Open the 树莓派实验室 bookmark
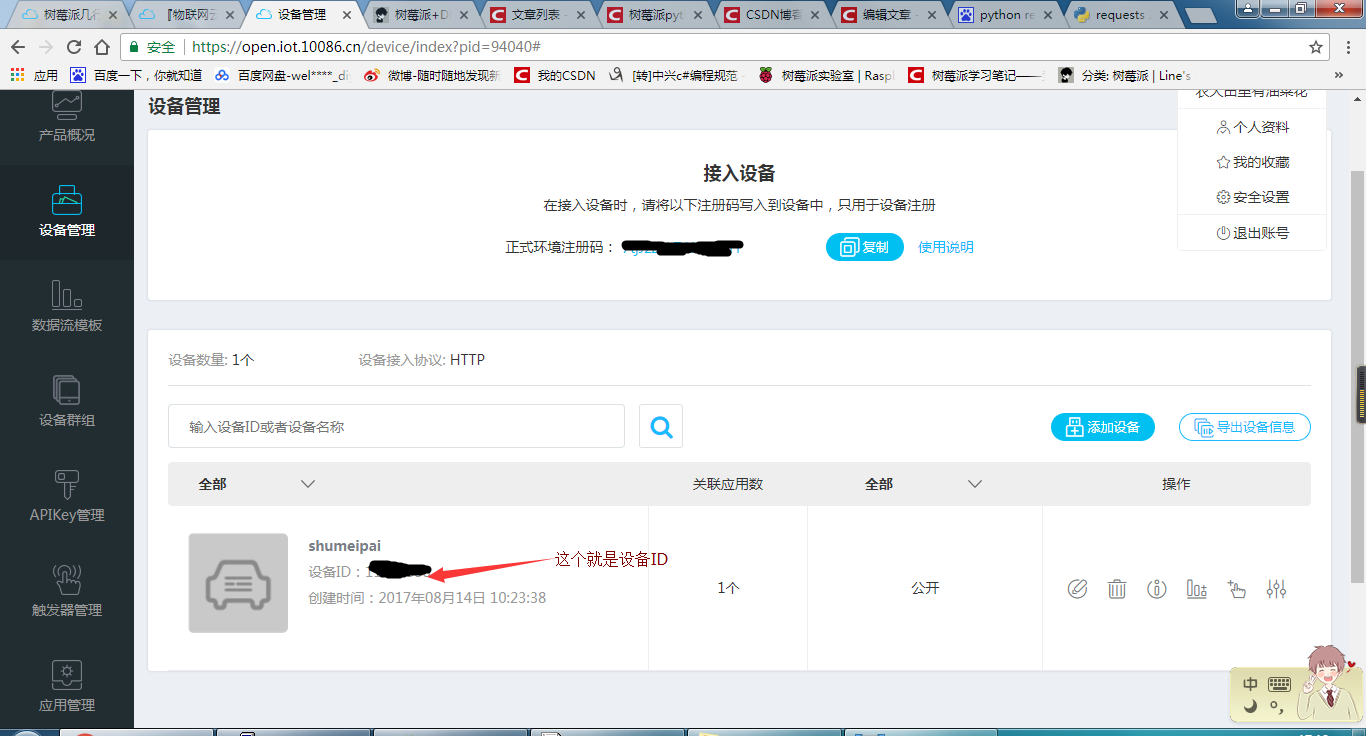Screen dimensions: 1366x736 [x=827, y=75]
